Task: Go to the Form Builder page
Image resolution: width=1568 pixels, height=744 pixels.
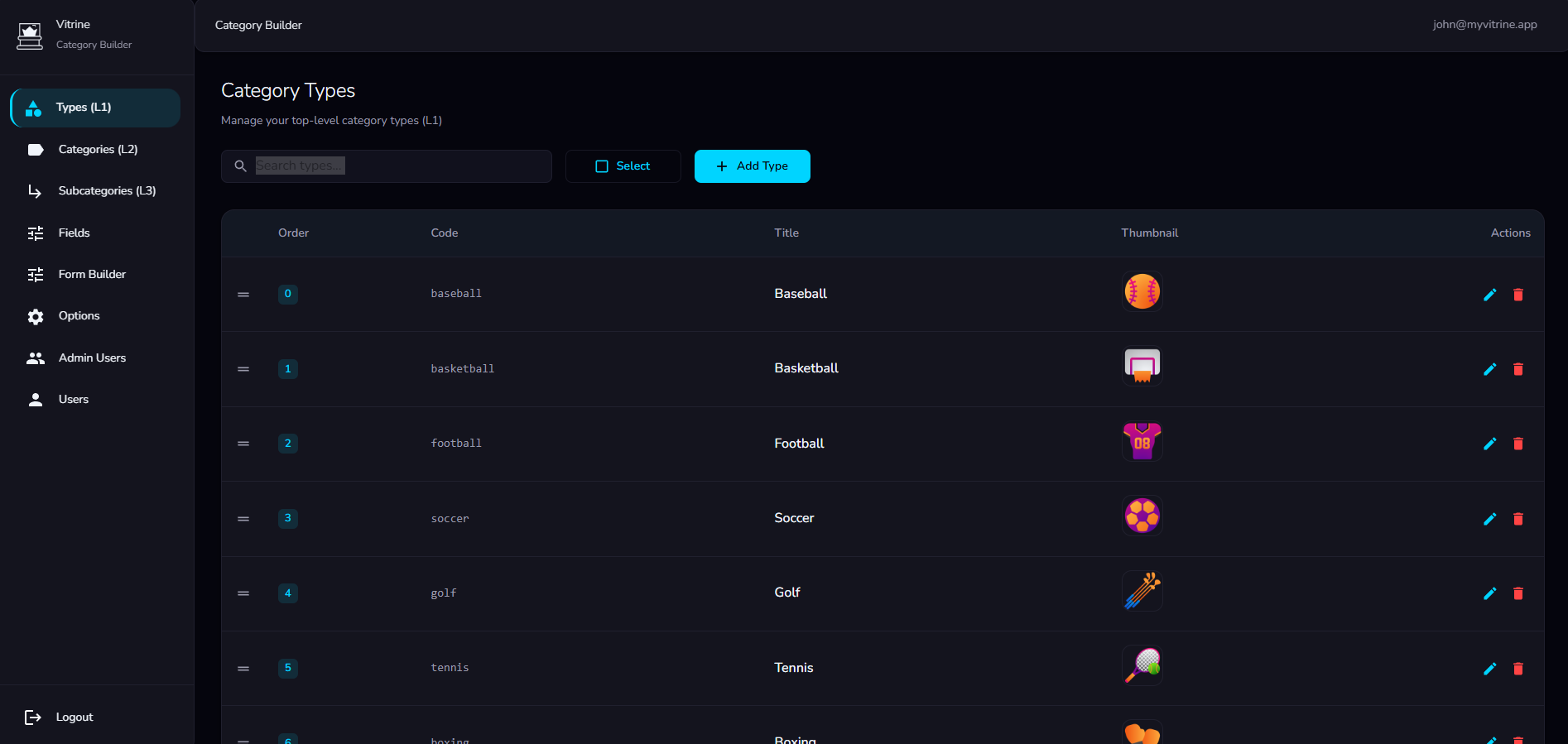Action: 91,275
